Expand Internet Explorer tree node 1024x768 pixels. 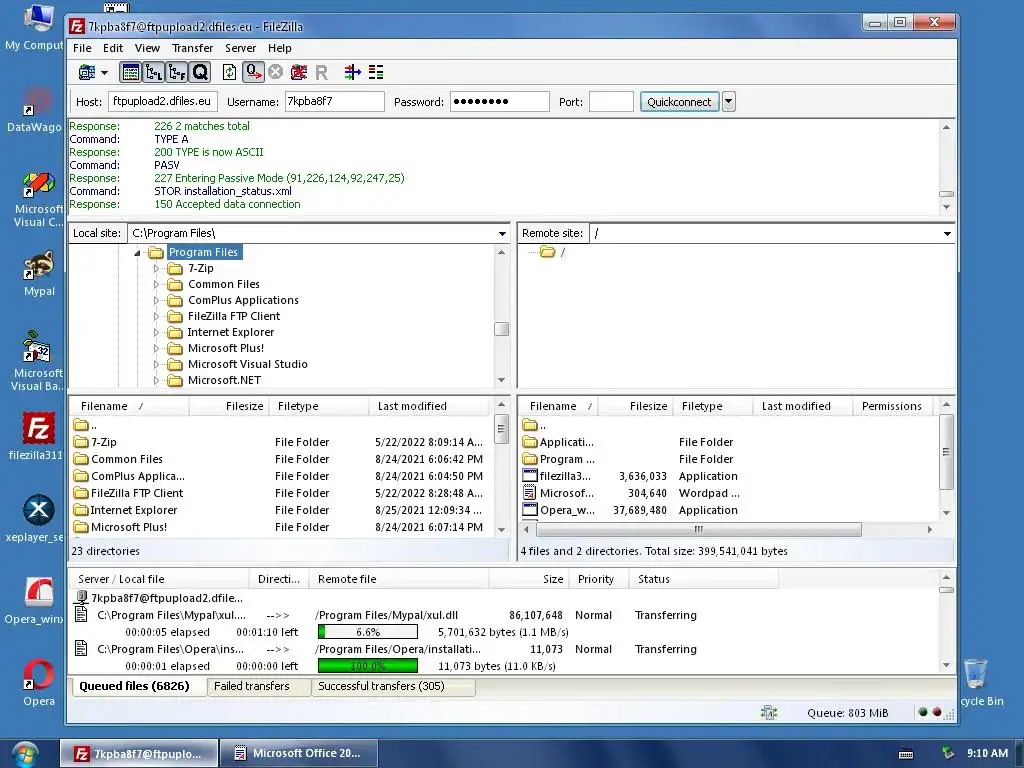click(x=155, y=332)
